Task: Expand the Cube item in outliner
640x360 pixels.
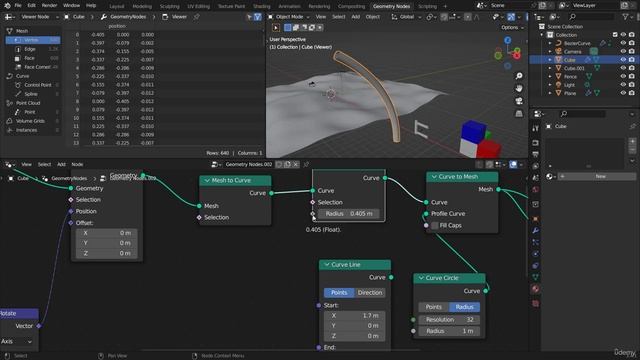Action: coord(550,60)
